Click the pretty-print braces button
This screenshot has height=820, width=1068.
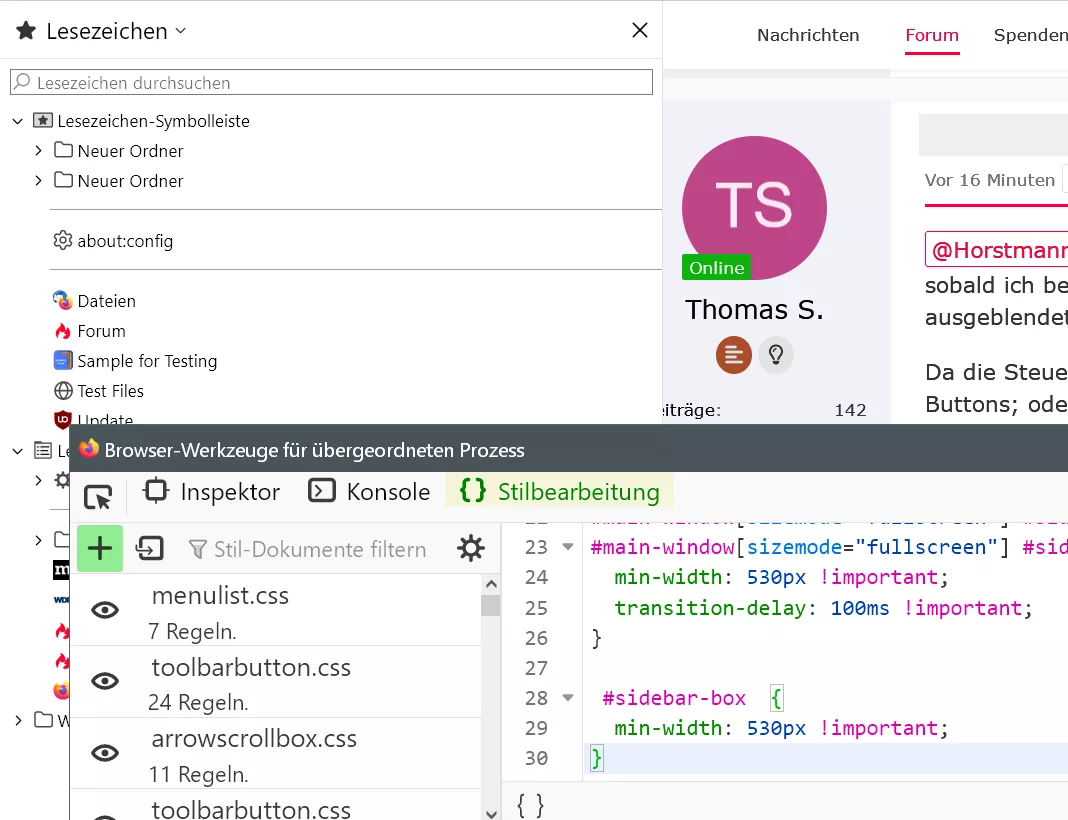point(530,806)
